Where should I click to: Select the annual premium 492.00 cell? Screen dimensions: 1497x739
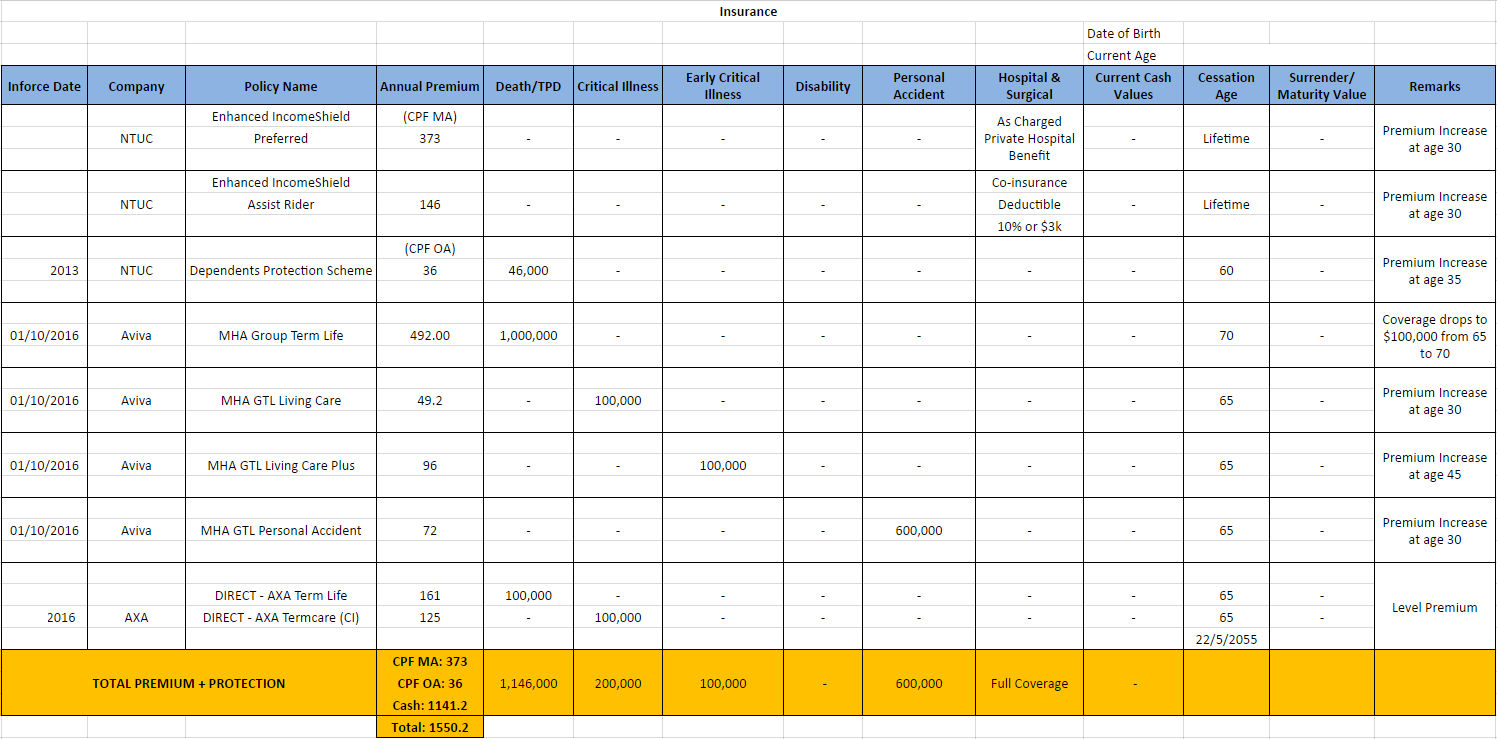pyautogui.click(x=430, y=335)
